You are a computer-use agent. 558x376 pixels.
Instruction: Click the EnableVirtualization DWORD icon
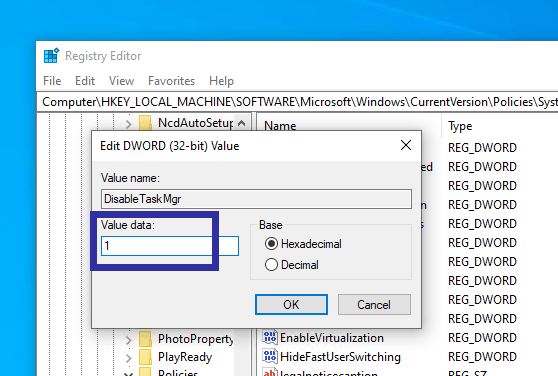click(270, 337)
